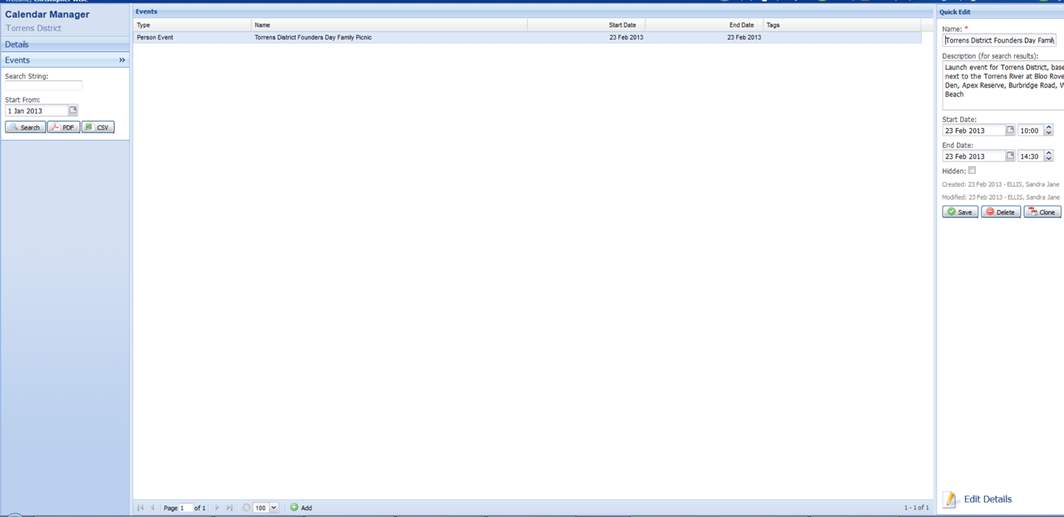Open the page size dropdown showing 100

click(274, 508)
